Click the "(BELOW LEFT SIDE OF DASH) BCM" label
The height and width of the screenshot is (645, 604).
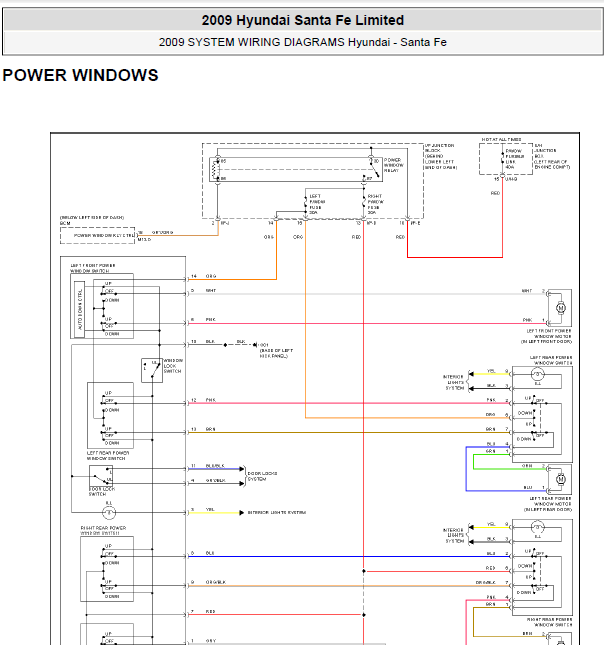[92, 220]
